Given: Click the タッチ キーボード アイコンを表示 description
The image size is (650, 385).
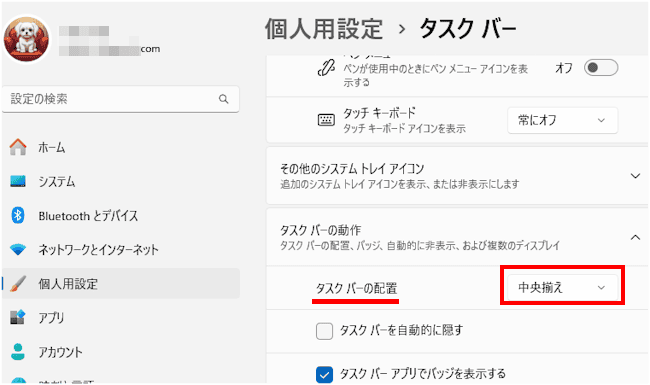Looking at the screenshot, I should [404, 129].
